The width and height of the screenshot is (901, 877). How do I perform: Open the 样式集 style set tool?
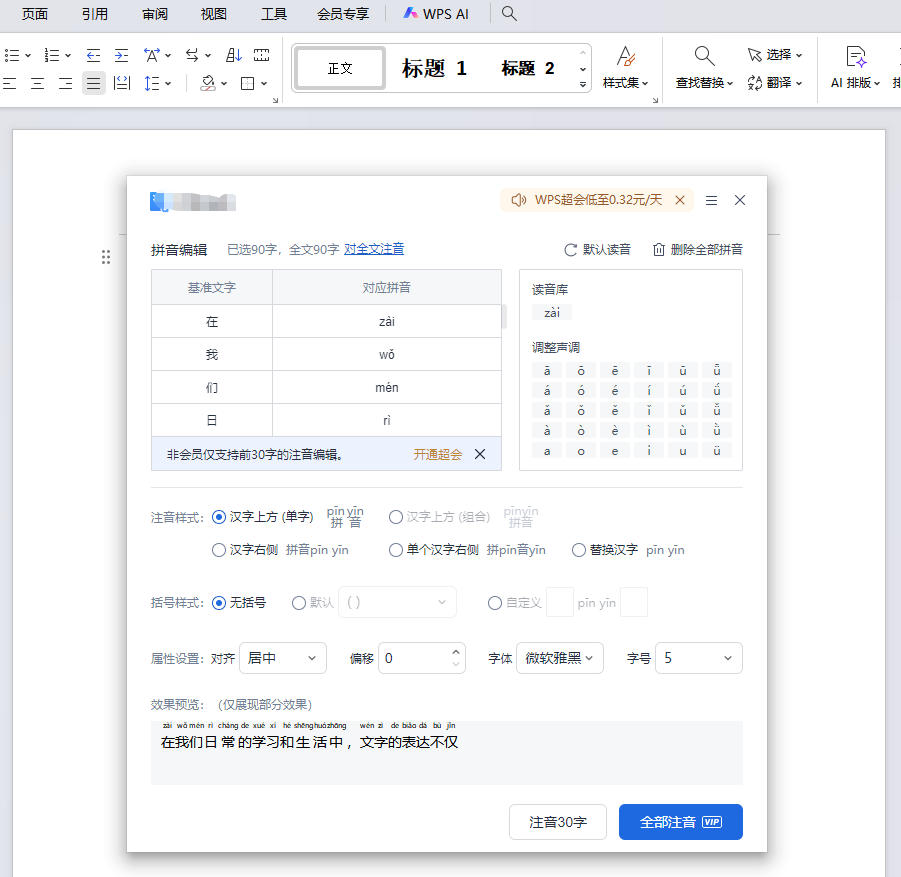(x=626, y=66)
